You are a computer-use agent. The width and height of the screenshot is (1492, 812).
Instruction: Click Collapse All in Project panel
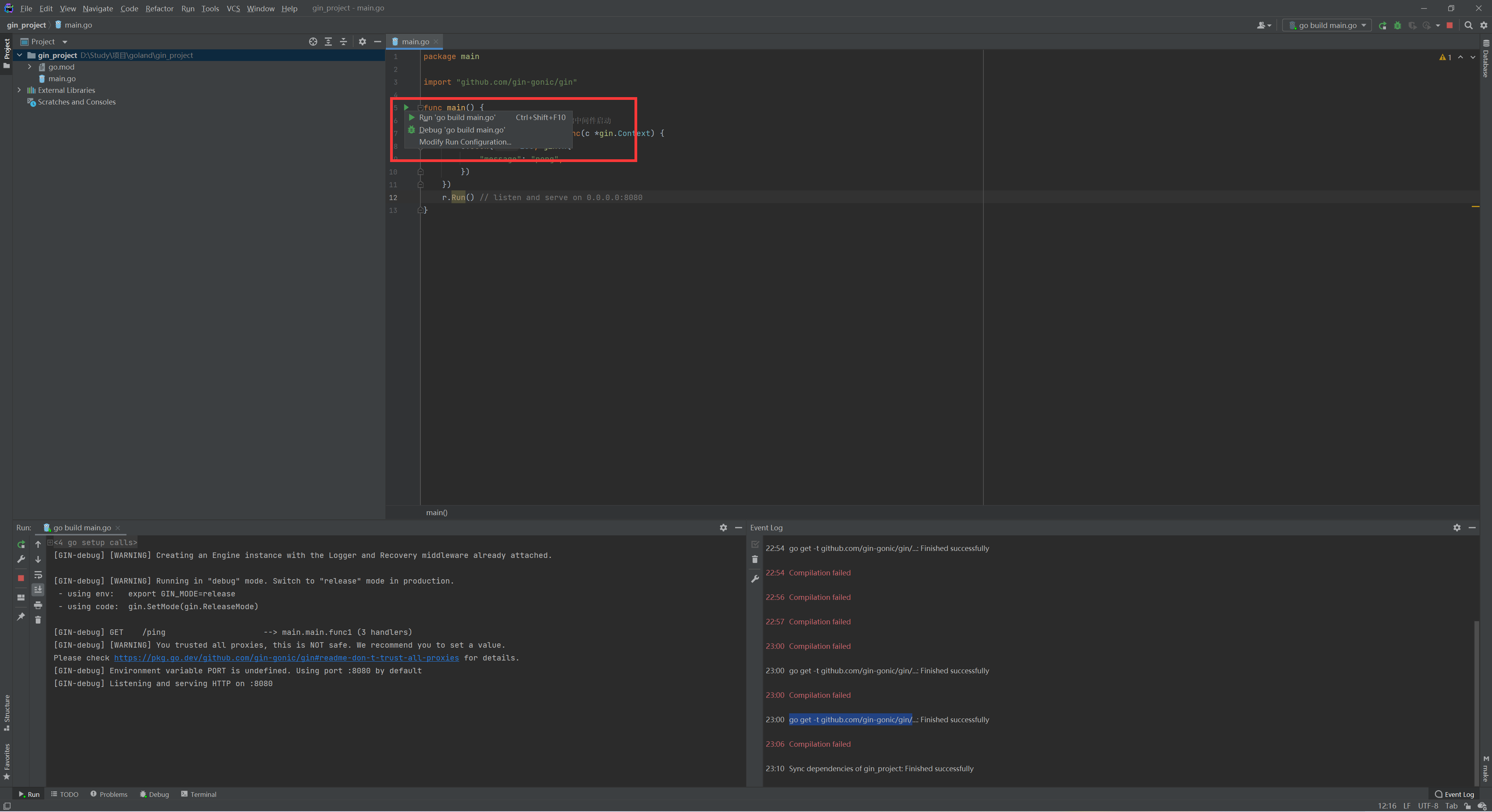[343, 42]
